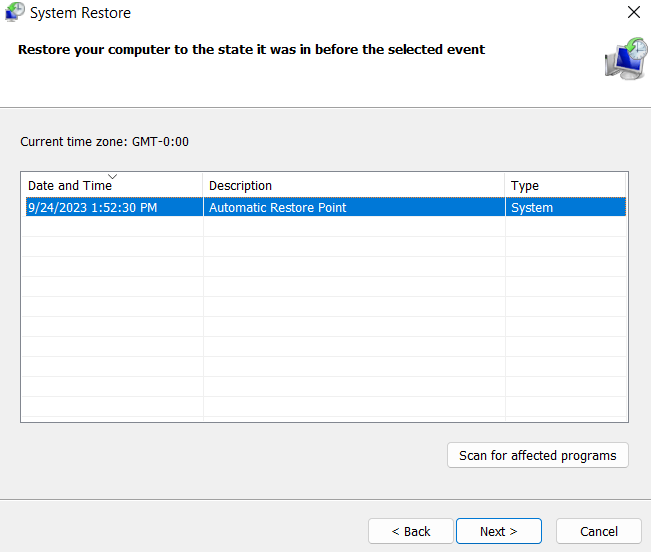The width and height of the screenshot is (651, 552).
Task: Toggle sort arrow above Date and Time
Action: pos(112,176)
